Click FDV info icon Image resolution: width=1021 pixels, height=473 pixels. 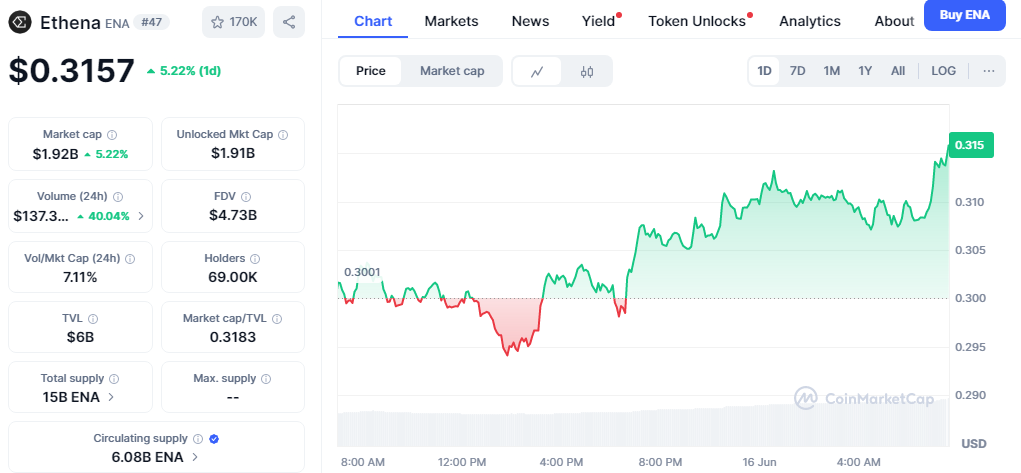pyautogui.click(x=247, y=196)
